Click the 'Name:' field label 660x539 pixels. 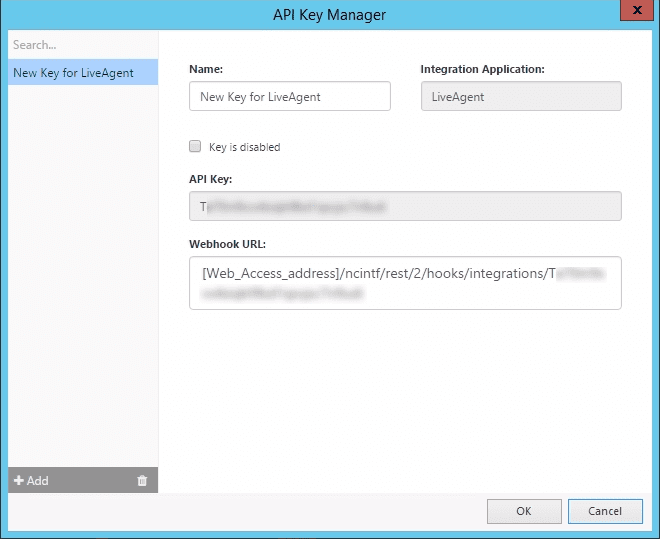(x=206, y=70)
